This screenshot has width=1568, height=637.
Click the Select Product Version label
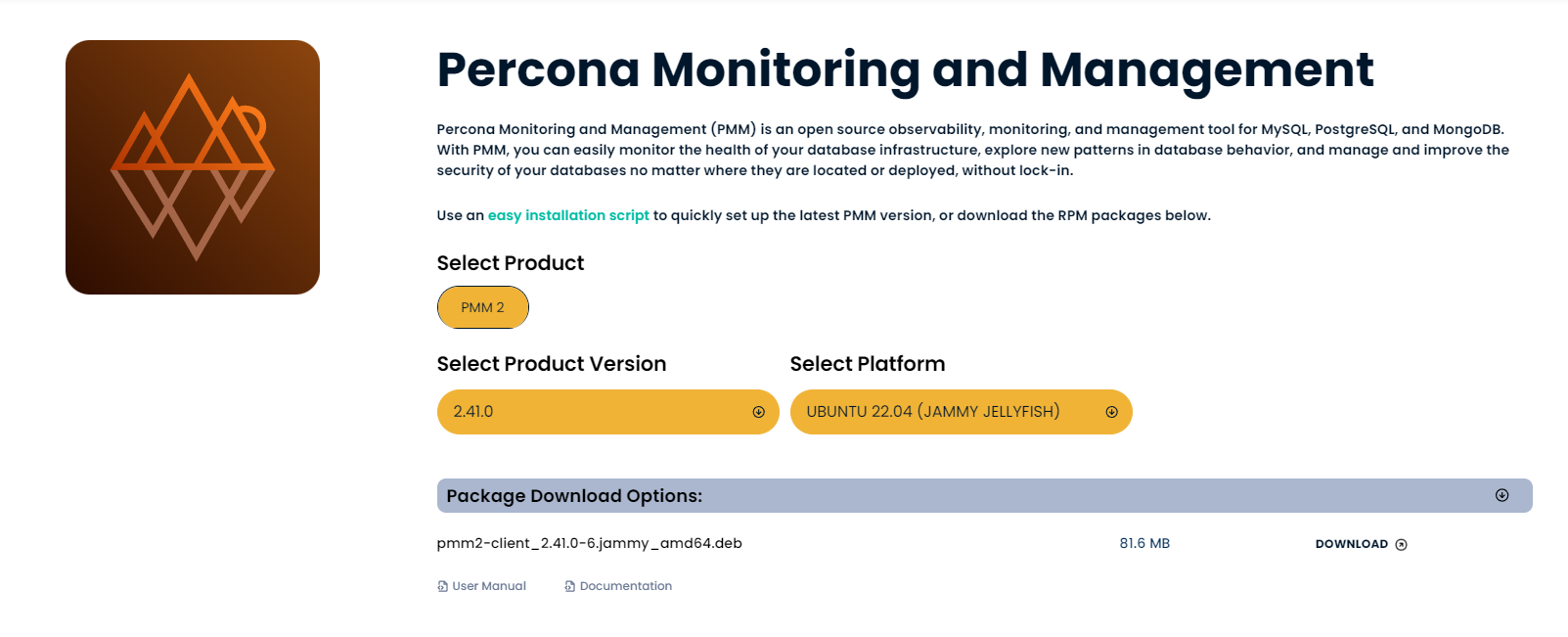point(552,364)
